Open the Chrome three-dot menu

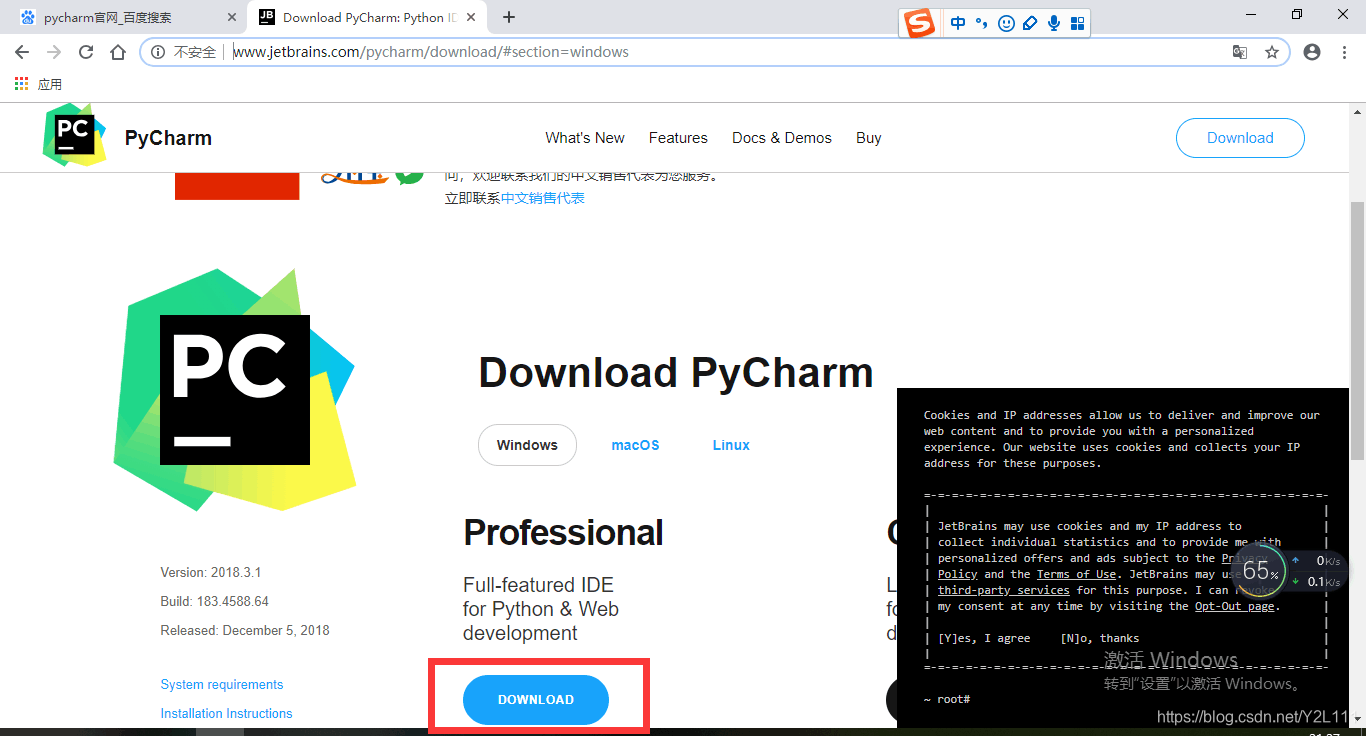(1344, 52)
